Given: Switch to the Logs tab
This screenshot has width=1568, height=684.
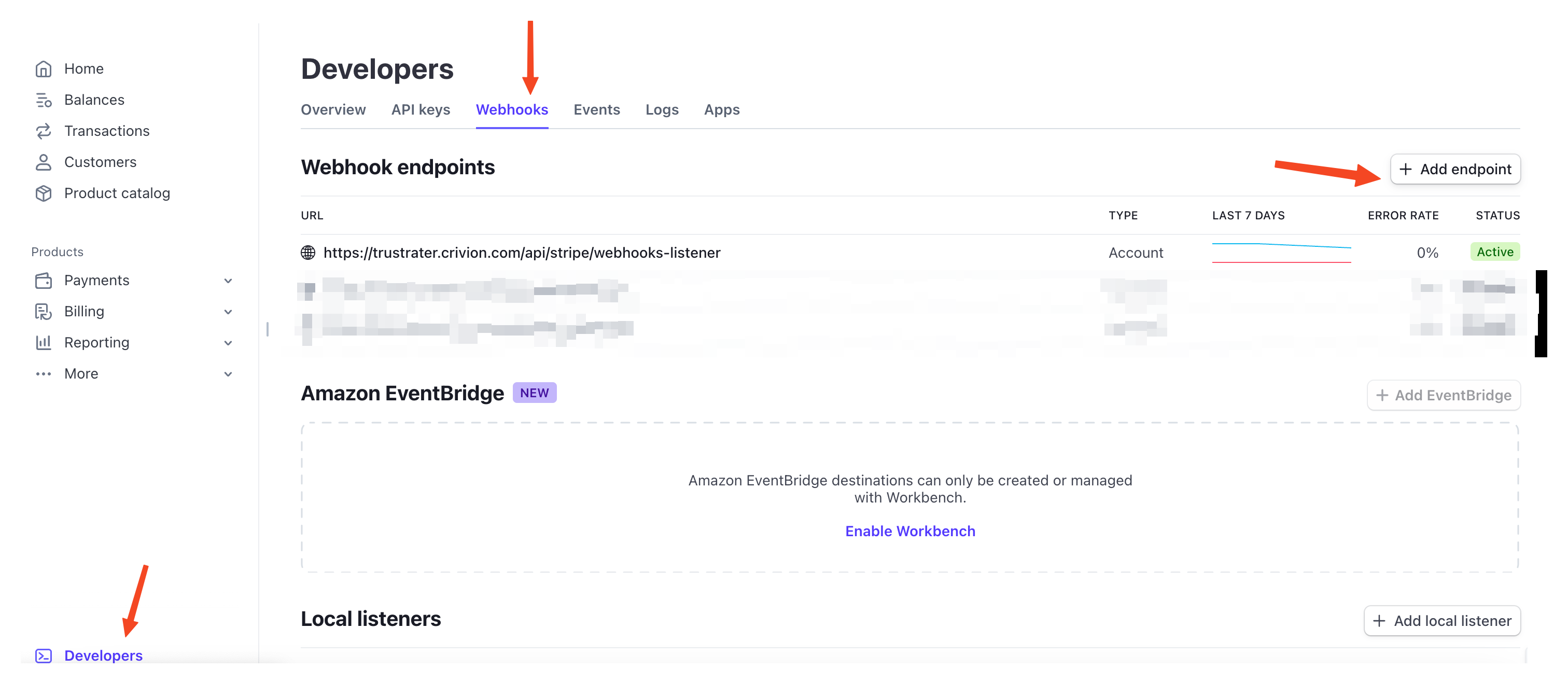Looking at the screenshot, I should pos(662,109).
